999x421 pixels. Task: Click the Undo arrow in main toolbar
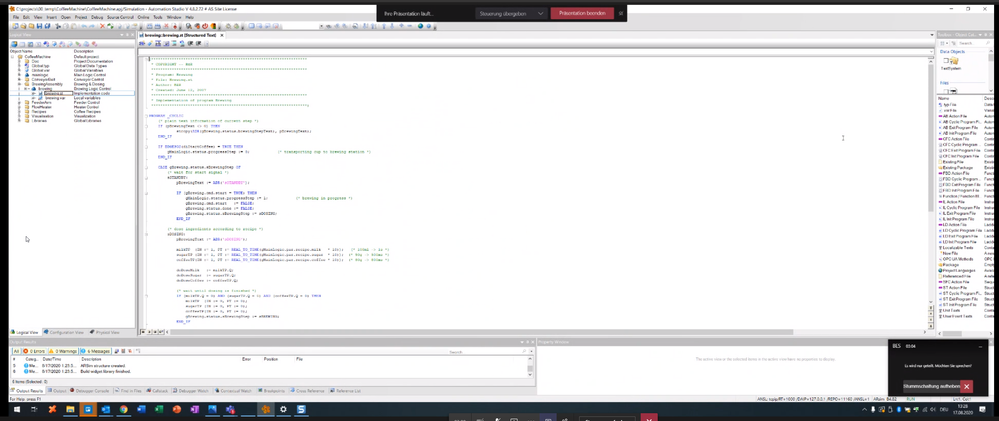[84, 26]
